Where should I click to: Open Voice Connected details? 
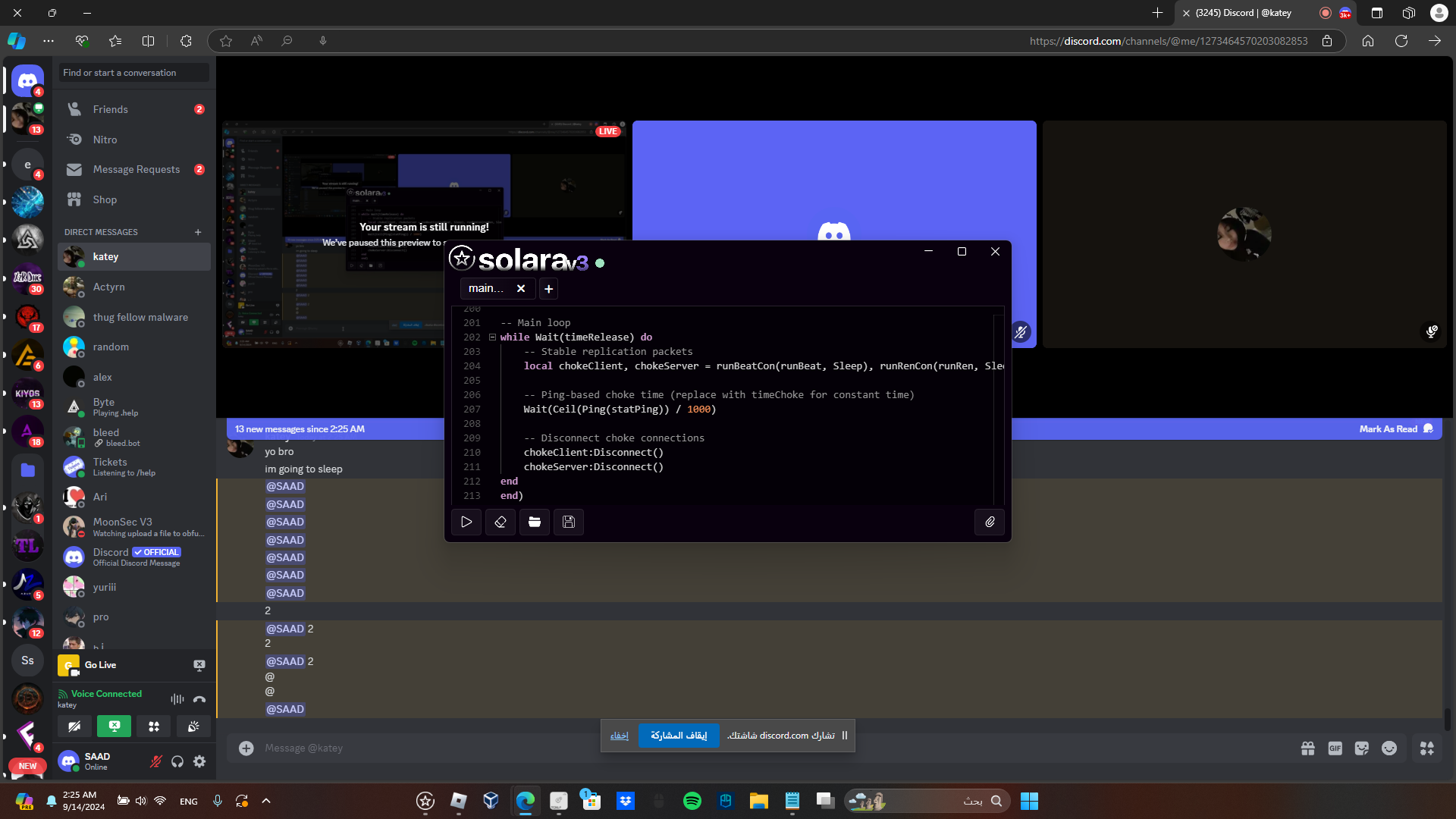click(106, 694)
